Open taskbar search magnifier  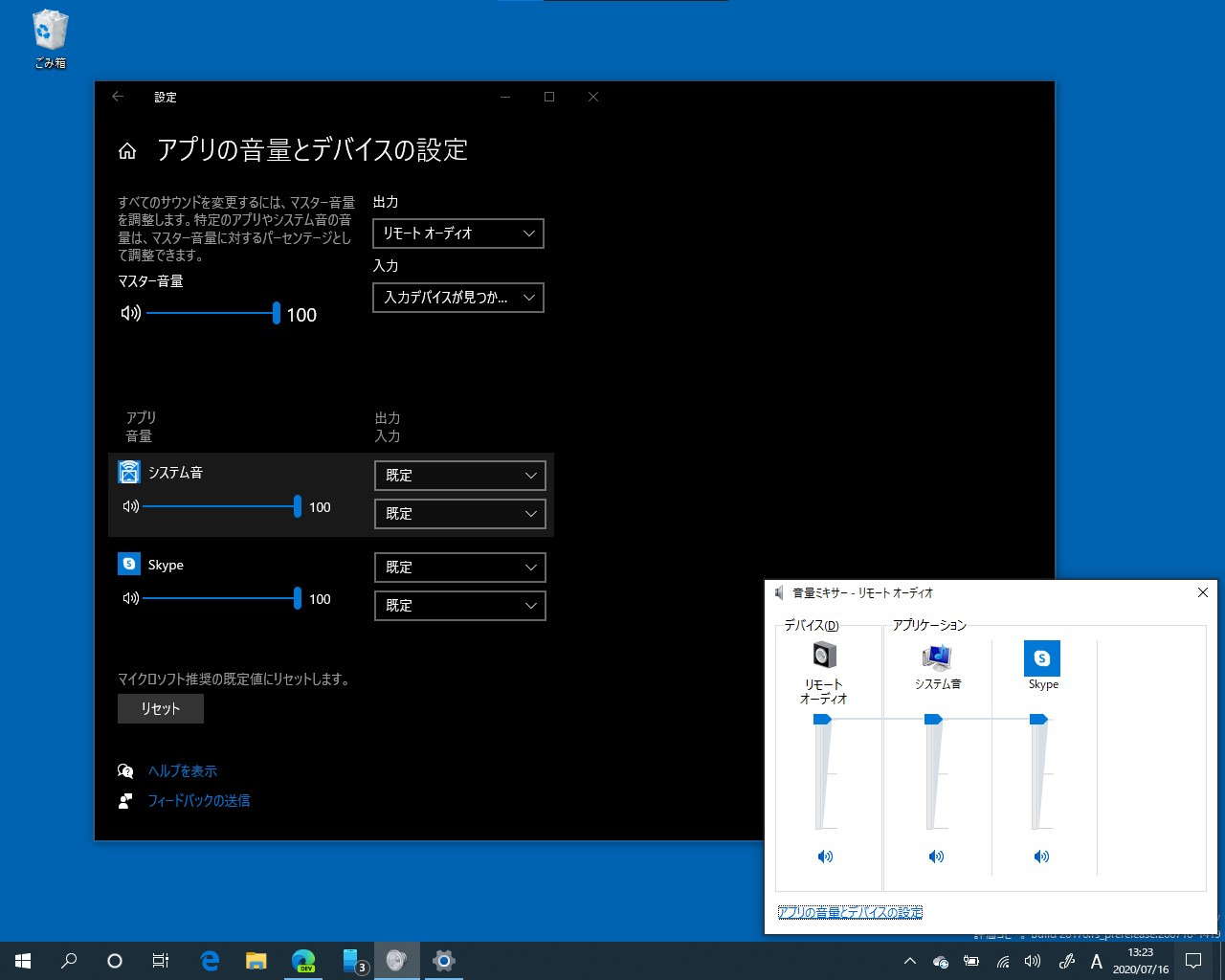(69, 961)
